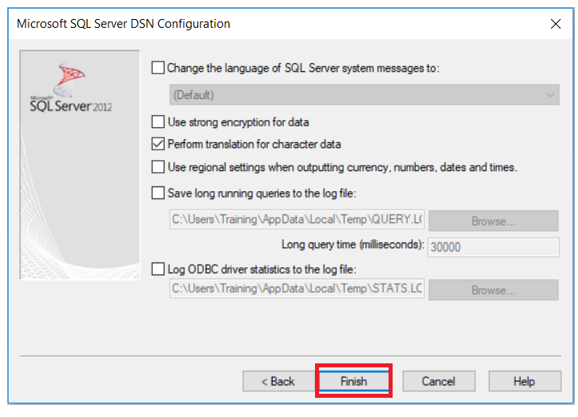The height and width of the screenshot is (417, 578).
Task: Open Help for this dialog
Action: [525, 381]
